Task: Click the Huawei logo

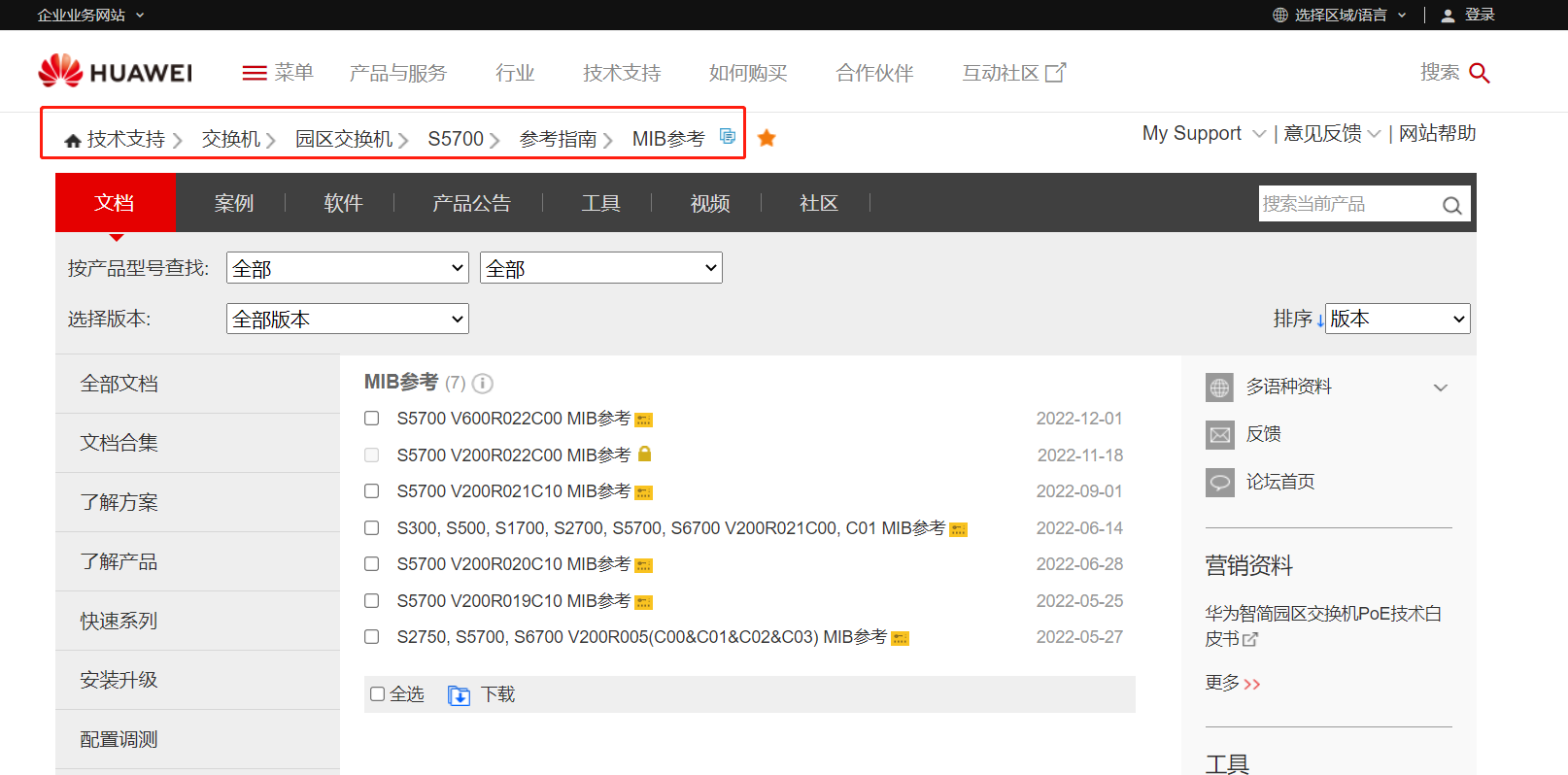Action: tap(116, 72)
